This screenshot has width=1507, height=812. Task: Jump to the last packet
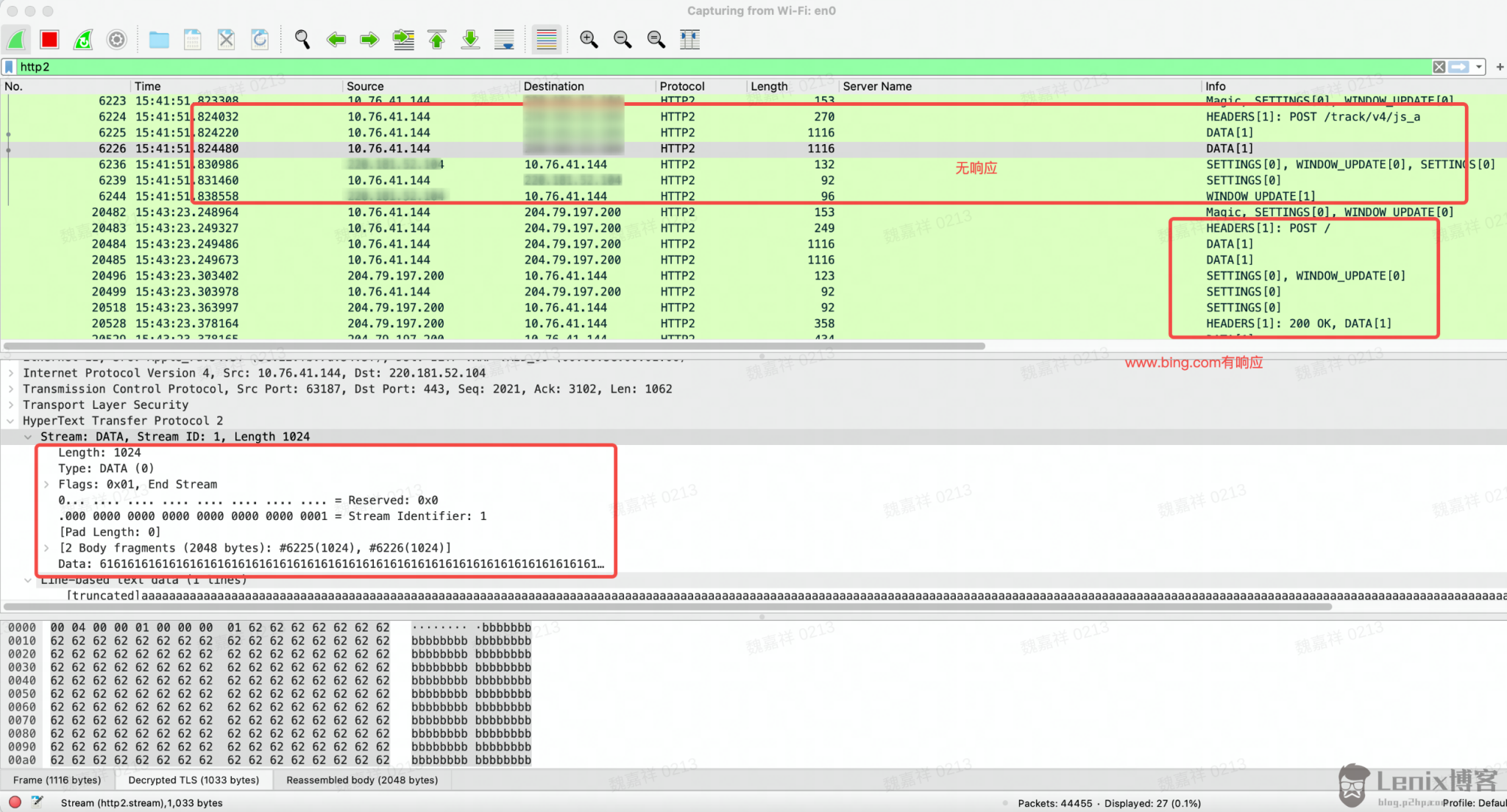(470, 40)
